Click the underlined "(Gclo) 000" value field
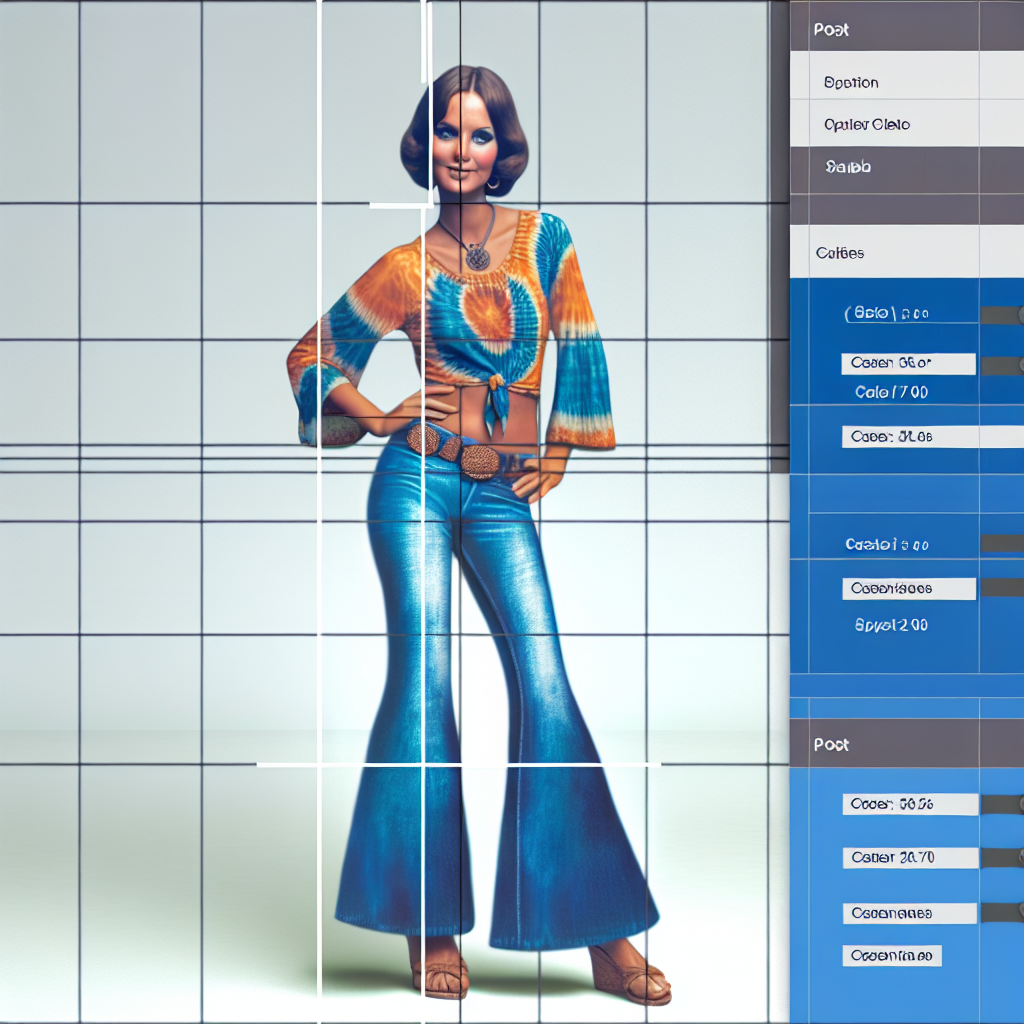Image resolution: width=1024 pixels, height=1024 pixels. 887,314
